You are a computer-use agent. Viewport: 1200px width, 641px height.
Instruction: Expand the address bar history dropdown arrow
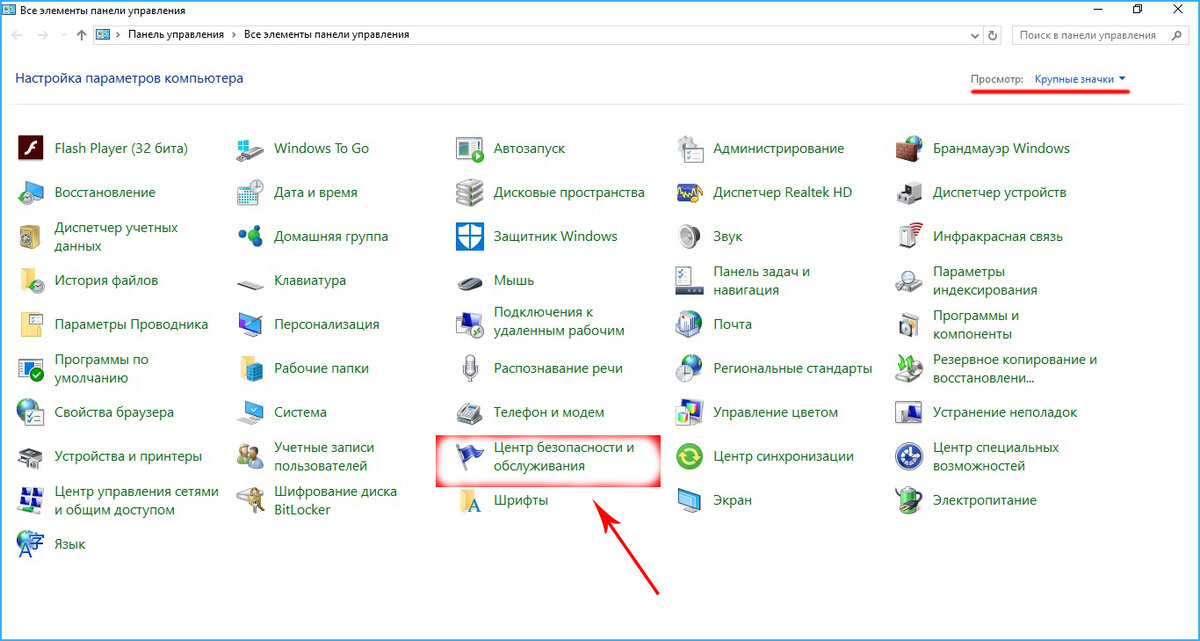point(975,35)
